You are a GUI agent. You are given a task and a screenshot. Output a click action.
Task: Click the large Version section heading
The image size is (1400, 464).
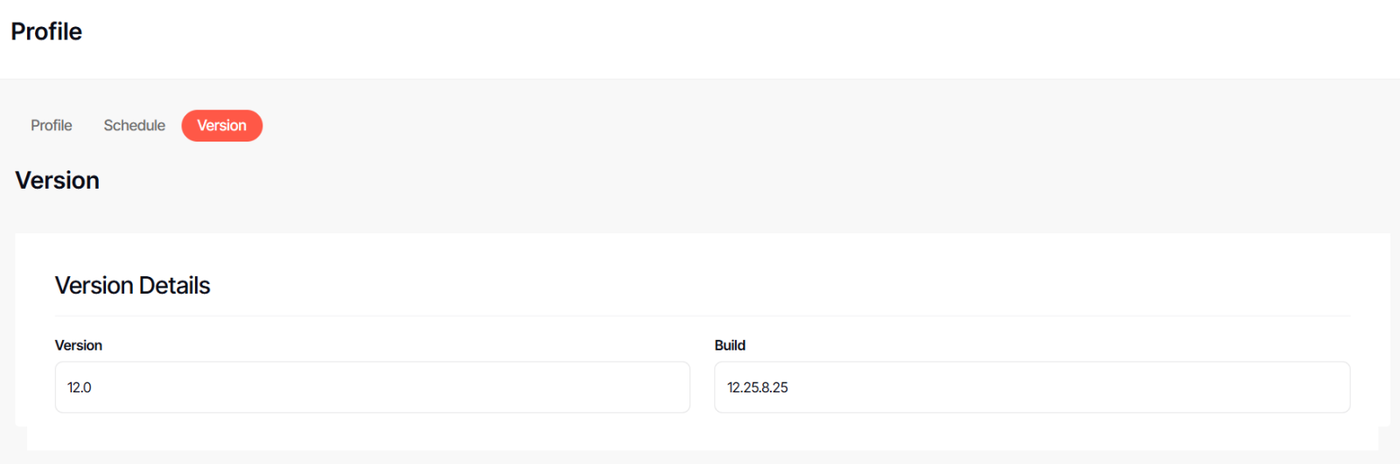(x=57, y=181)
